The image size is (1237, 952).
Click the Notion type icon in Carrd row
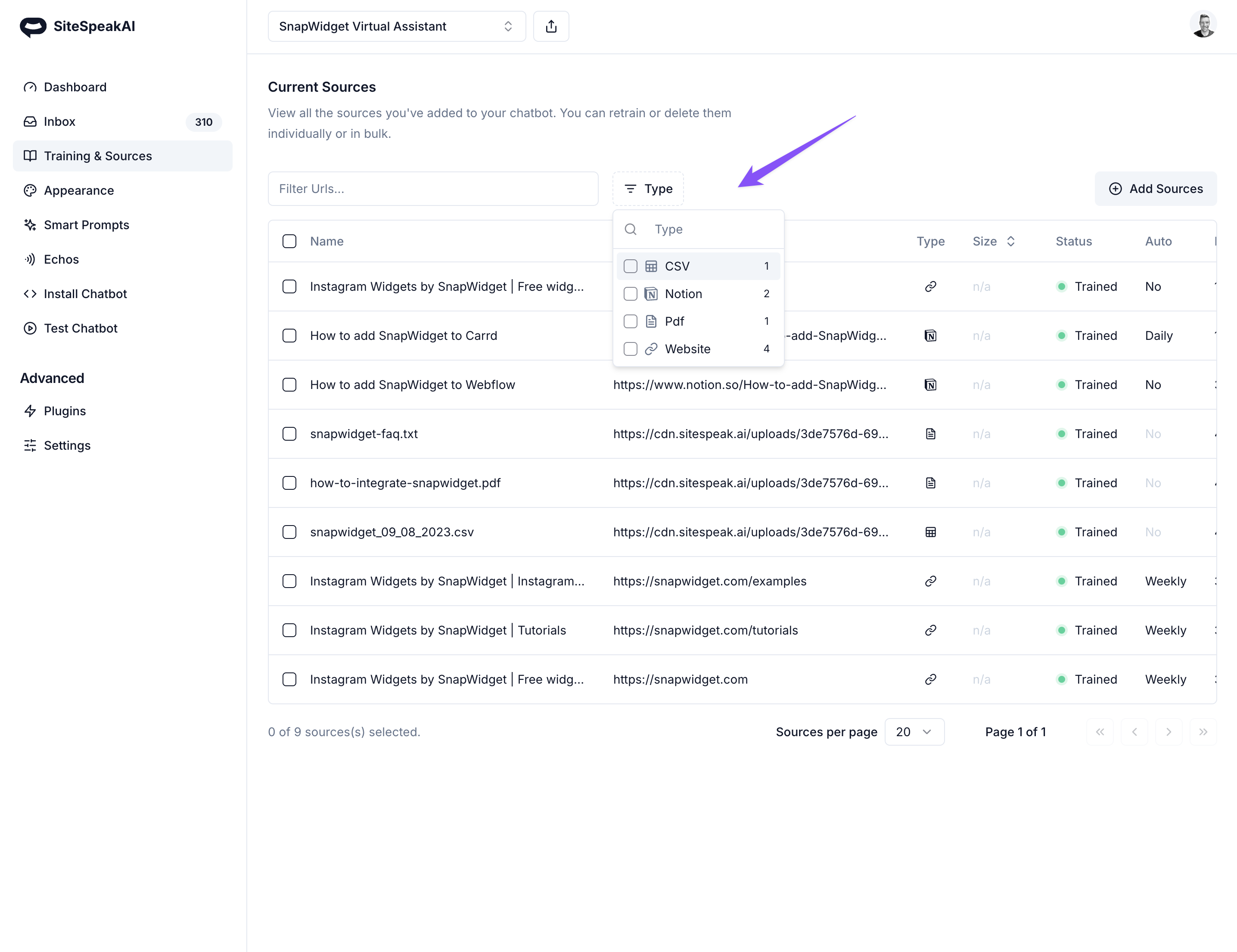[930, 336]
